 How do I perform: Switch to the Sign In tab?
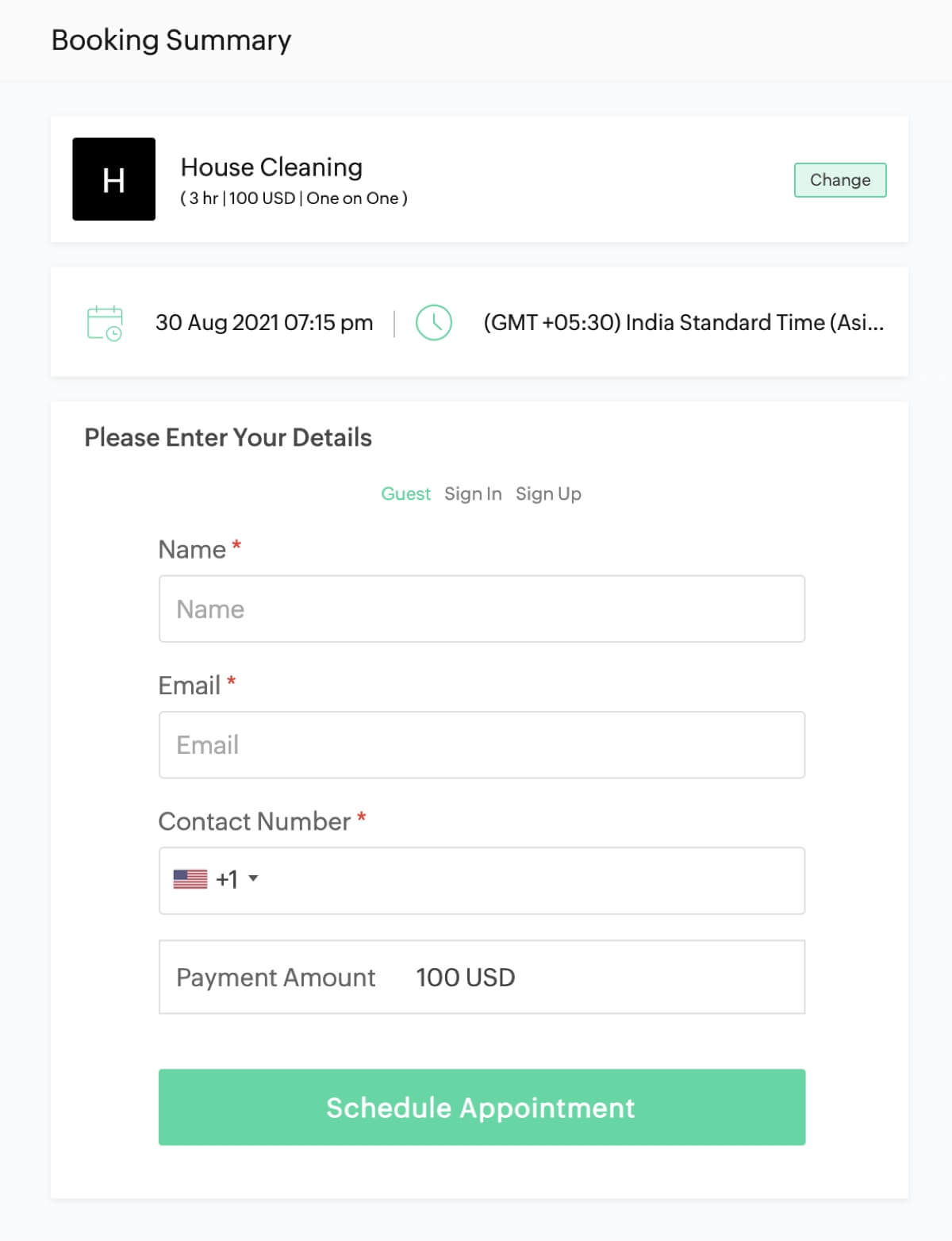tap(473, 493)
